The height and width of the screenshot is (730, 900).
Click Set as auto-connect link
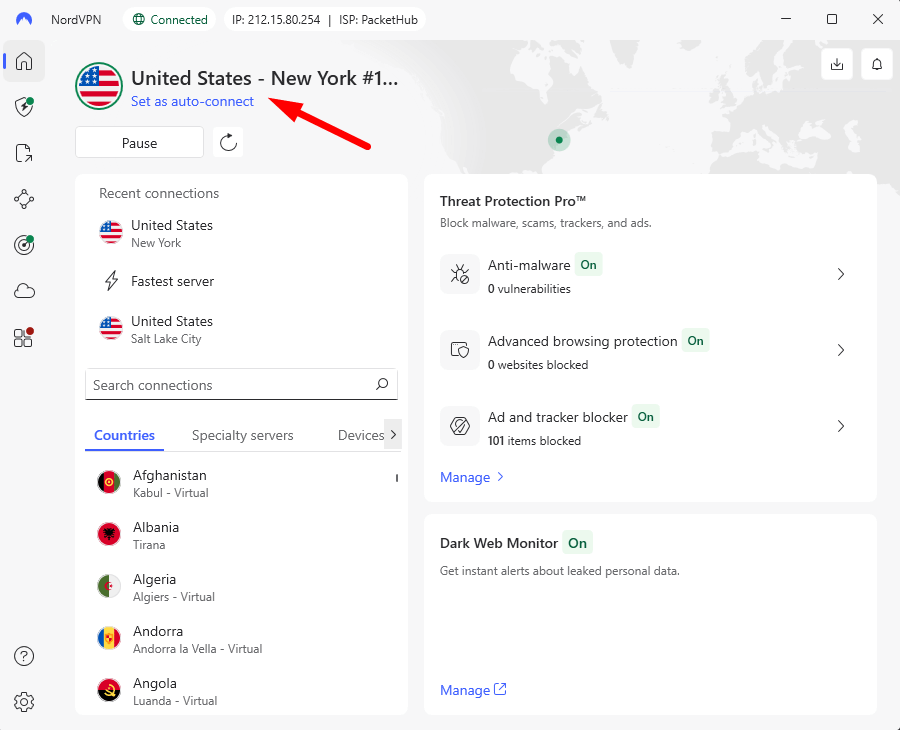(190, 101)
